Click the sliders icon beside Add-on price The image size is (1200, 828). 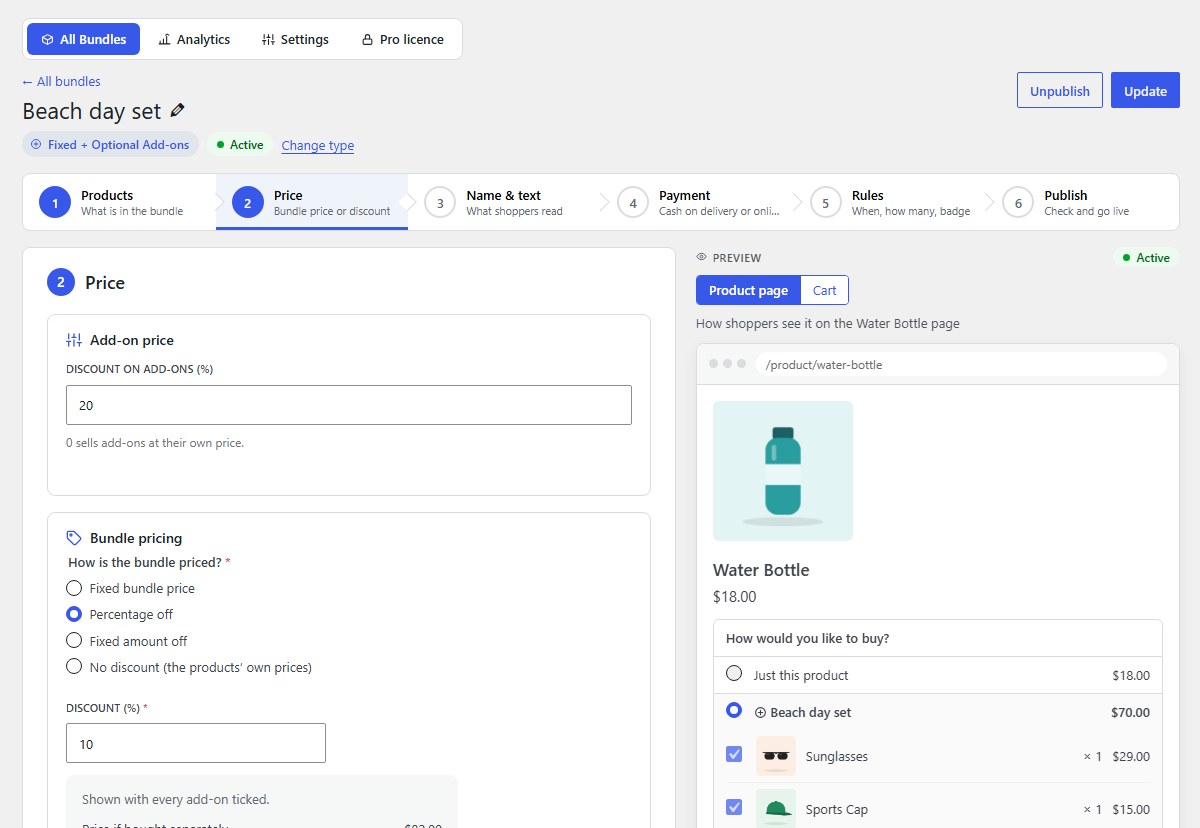point(74,340)
